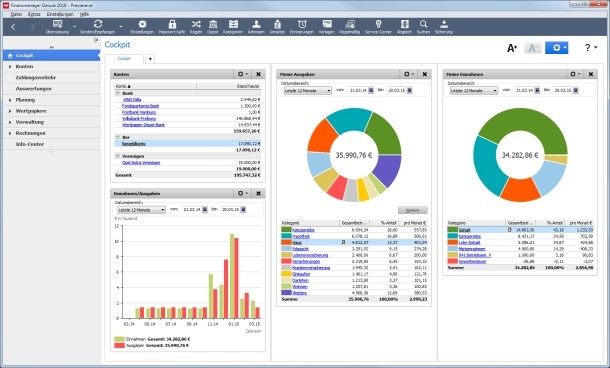610x368 pixels.
Task: Open calendar for Ausgaben 'von' date
Action: pyautogui.click(x=371, y=90)
